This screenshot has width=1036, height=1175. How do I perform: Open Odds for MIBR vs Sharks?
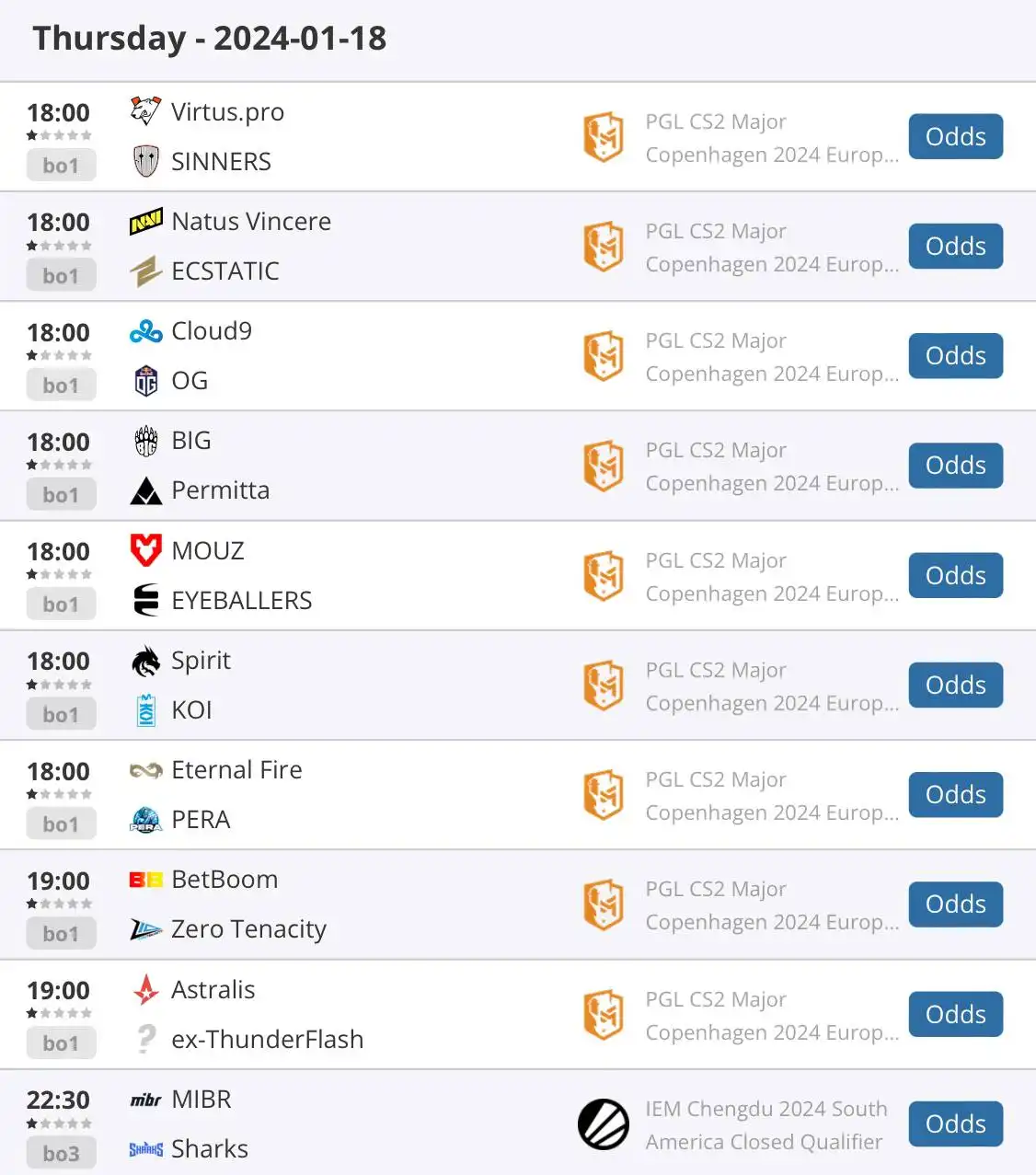click(955, 1124)
